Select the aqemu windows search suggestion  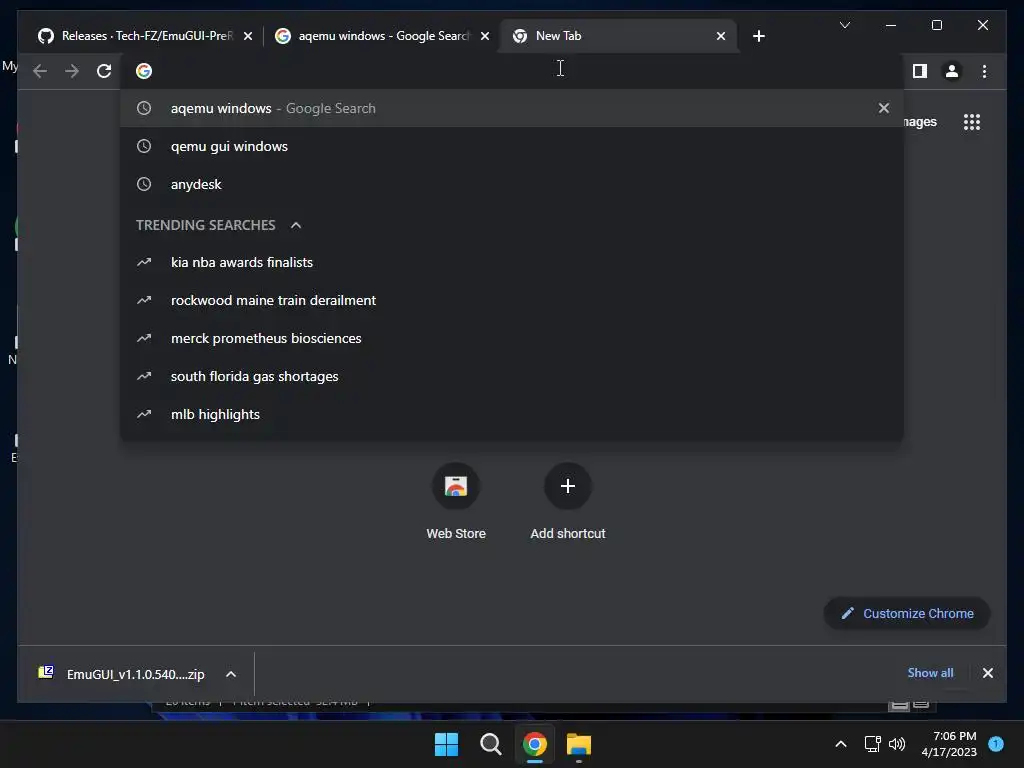[512, 108]
